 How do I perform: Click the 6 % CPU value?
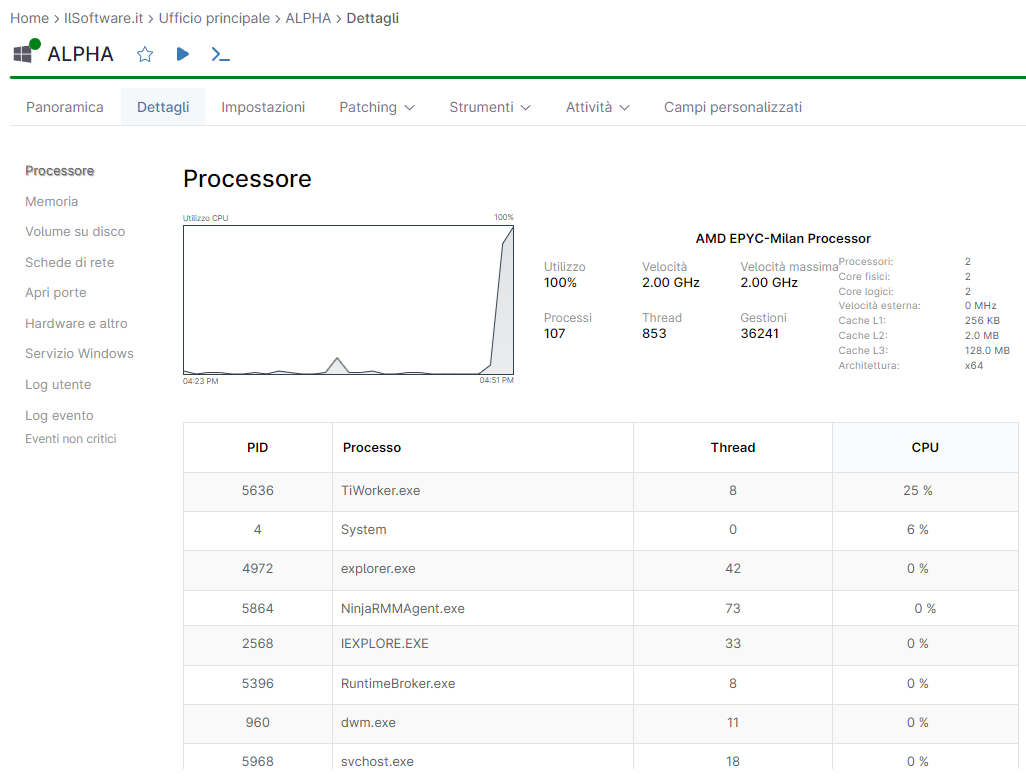tap(917, 529)
